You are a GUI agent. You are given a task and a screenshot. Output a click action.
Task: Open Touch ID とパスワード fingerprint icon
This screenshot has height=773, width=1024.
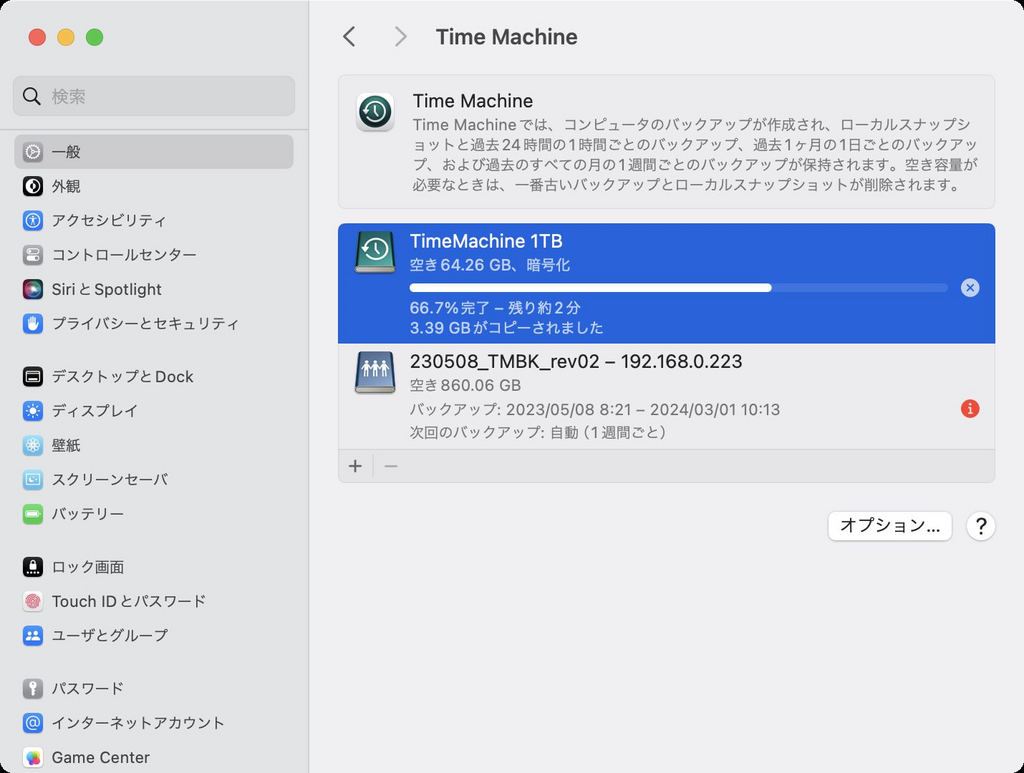pyautogui.click(x=33, y=601)
